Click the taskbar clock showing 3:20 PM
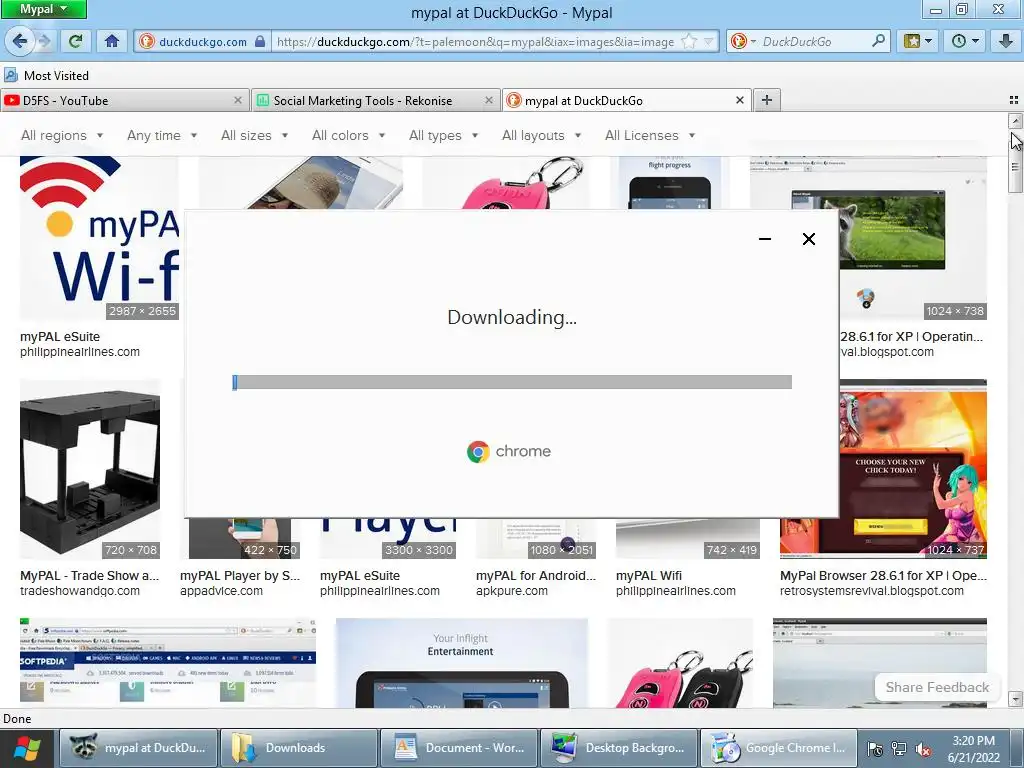Viewport: 1024px width, 768px height. point(973,749)
